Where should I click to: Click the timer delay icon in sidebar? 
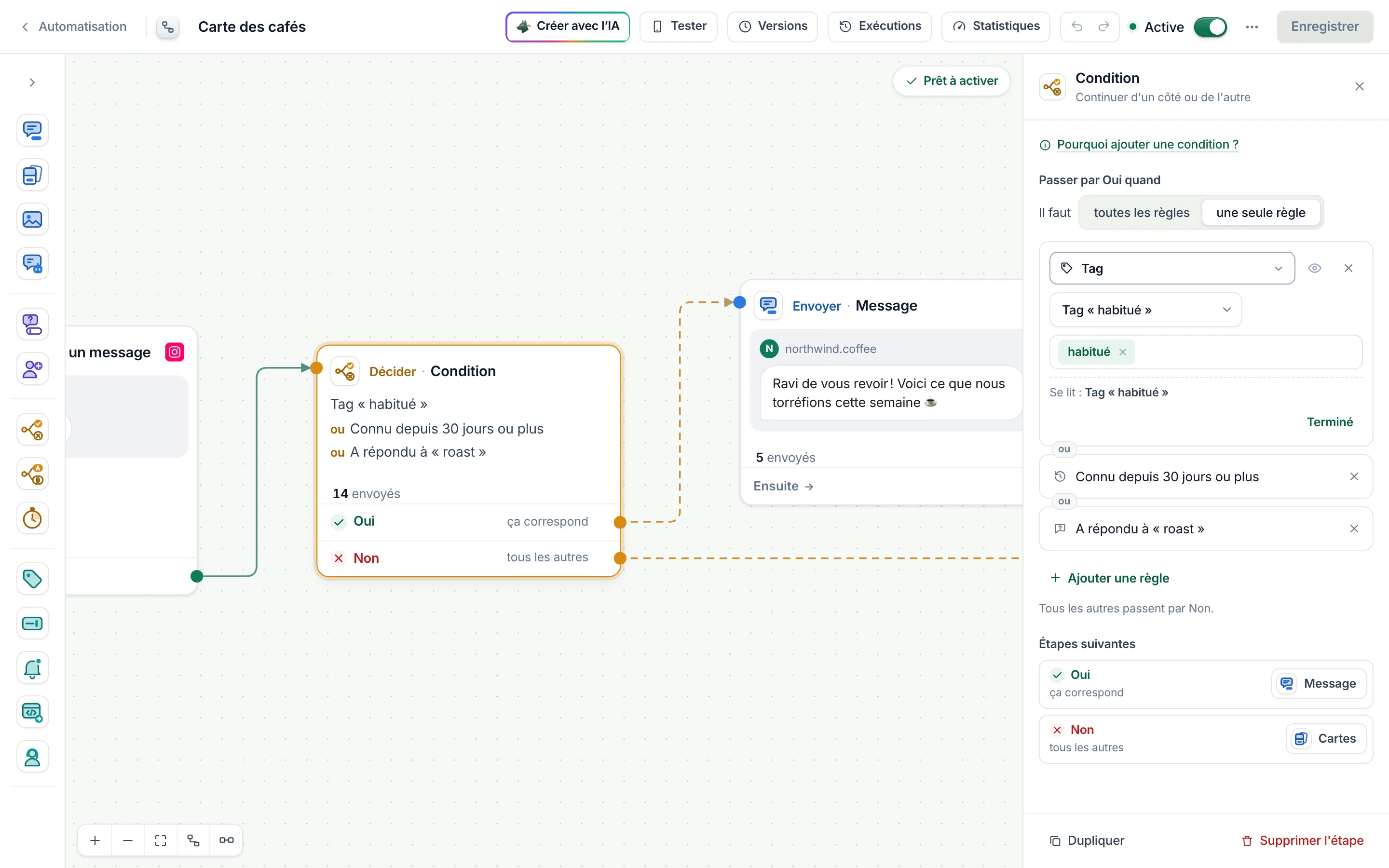pyautogui.click(x=32, y=518)
